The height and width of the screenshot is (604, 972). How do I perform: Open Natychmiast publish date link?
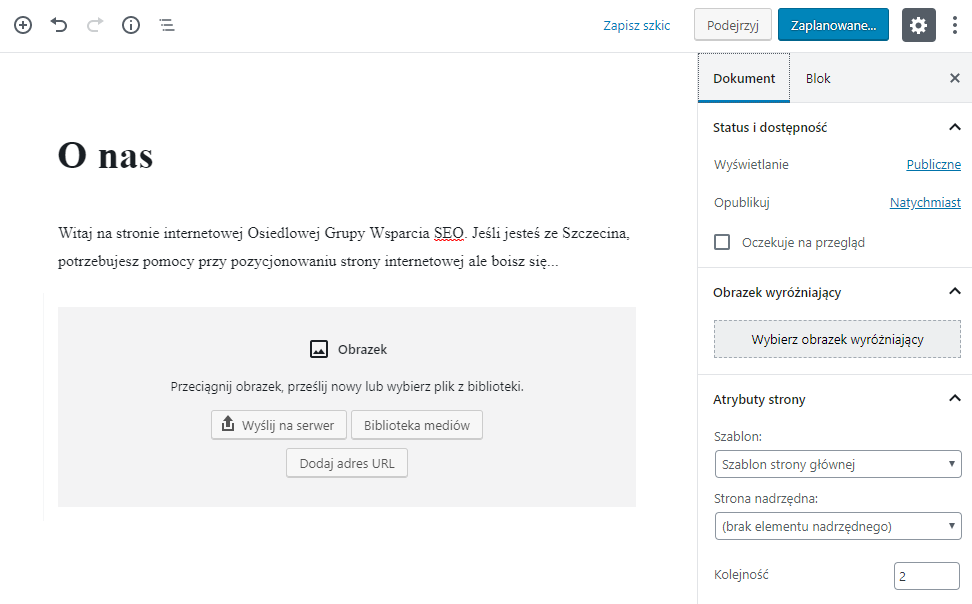(x=925, y=202)
